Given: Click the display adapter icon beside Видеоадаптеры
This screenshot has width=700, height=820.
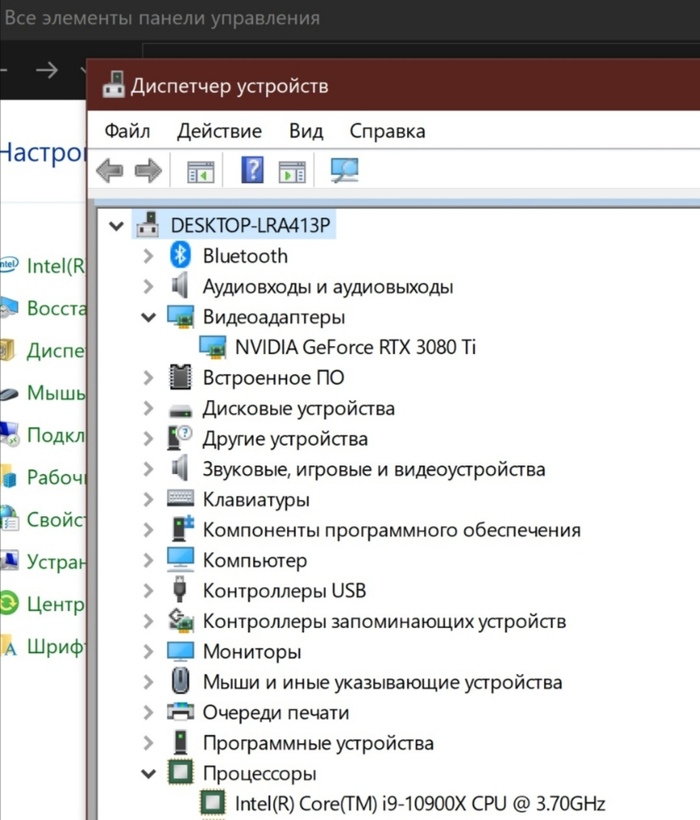Looking at the screenshot, I should coord(181,317).
